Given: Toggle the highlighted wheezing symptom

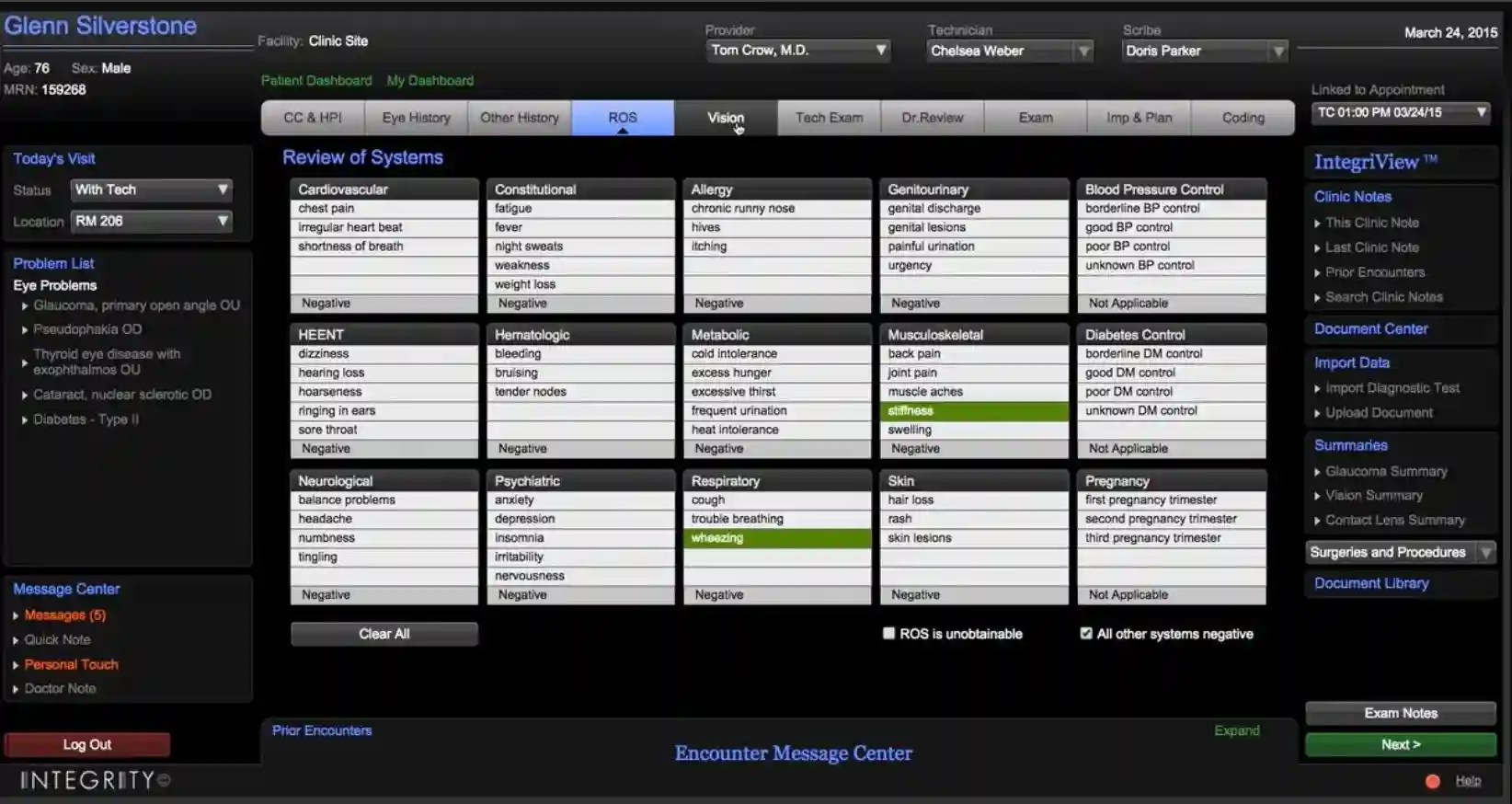Looking at the screenshot, I should tap(777, 538).
